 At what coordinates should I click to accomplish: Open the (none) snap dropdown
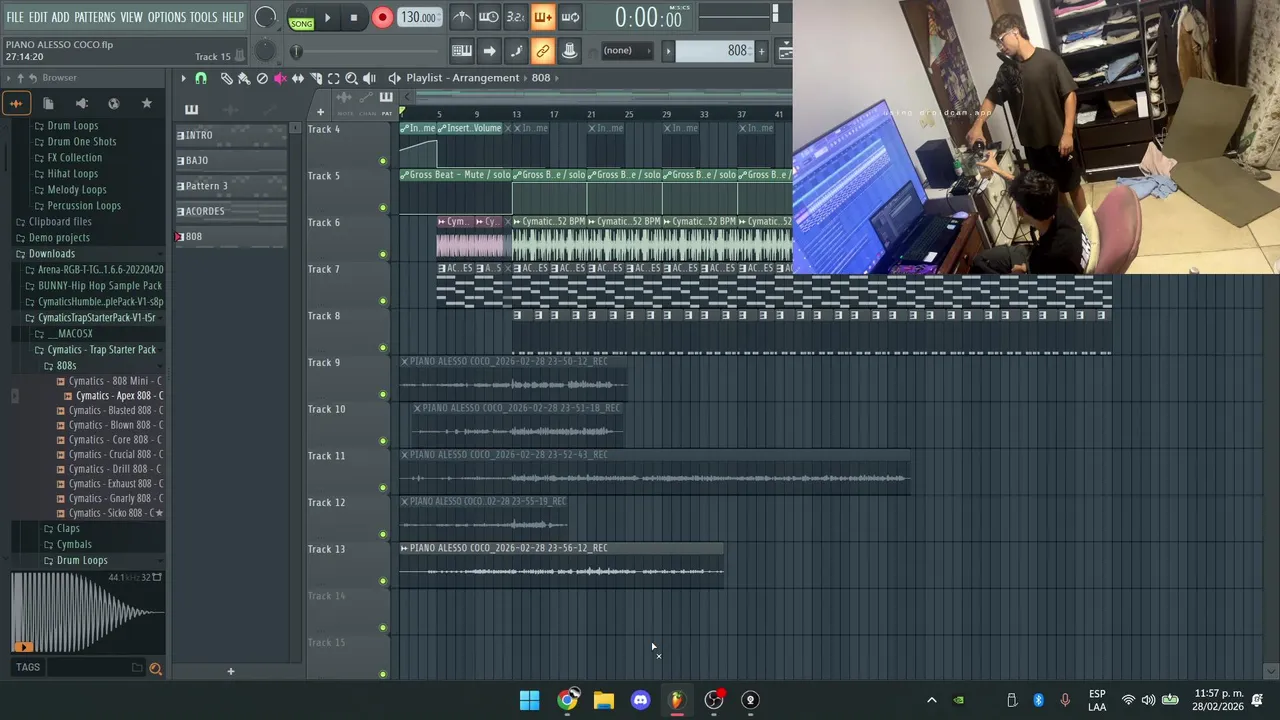(x=627, y=51)
